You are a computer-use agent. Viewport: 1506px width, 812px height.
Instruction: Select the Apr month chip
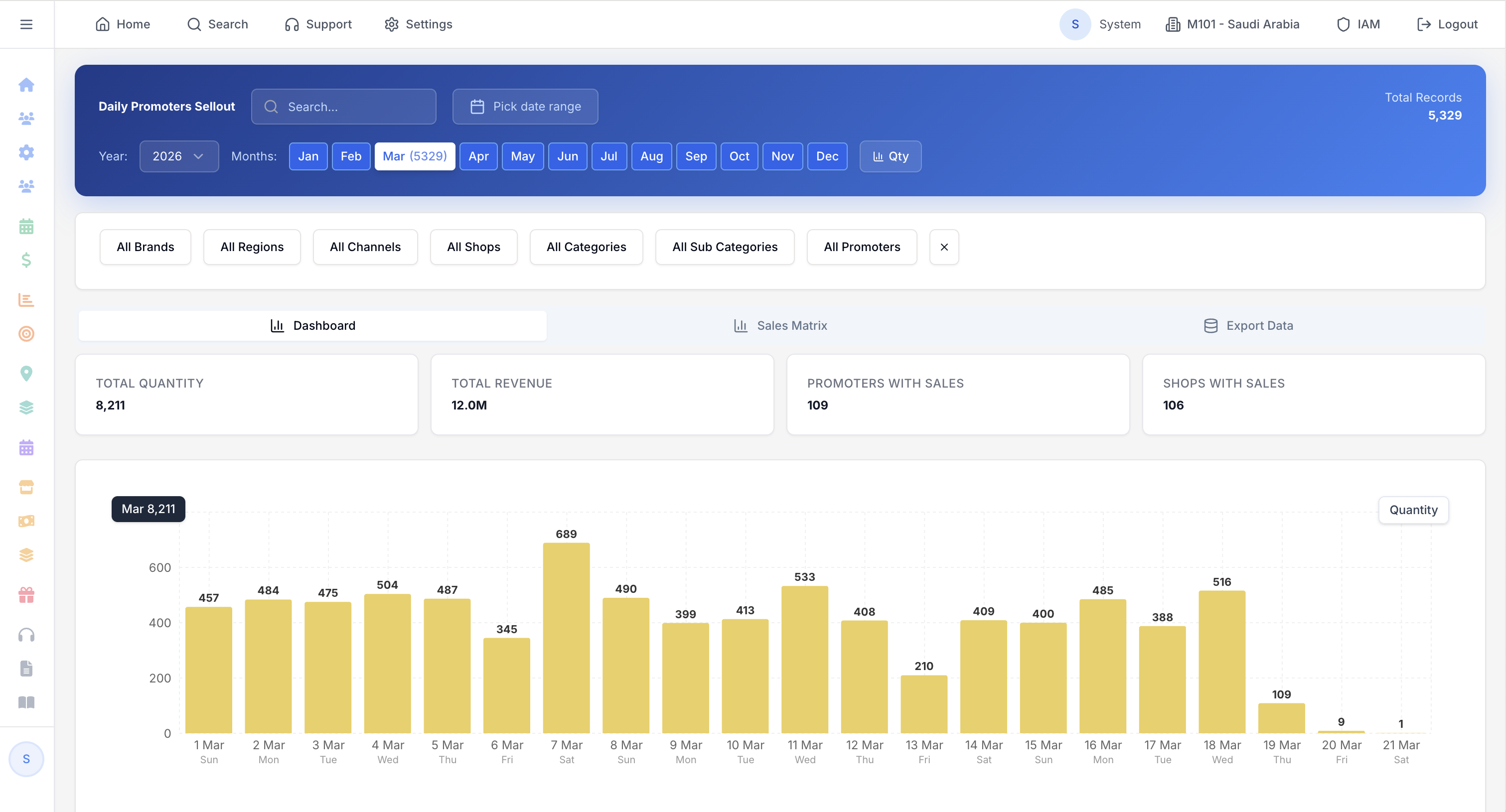click(x=477, y=156)
